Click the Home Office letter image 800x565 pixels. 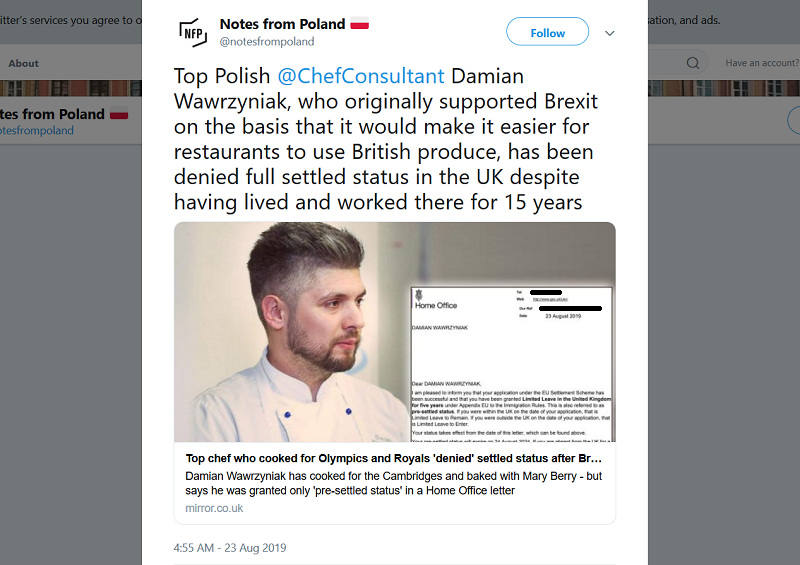pos(510,360)
